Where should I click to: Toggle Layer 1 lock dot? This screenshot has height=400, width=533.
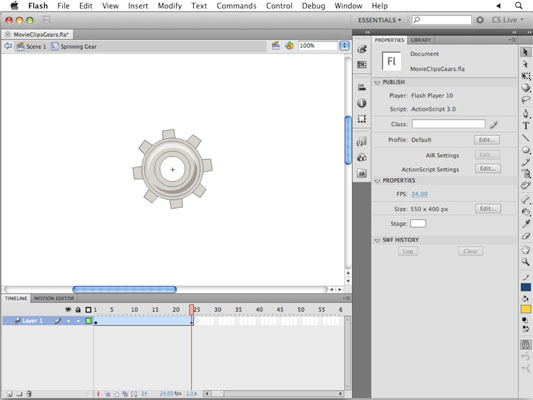tap(78, 321)
